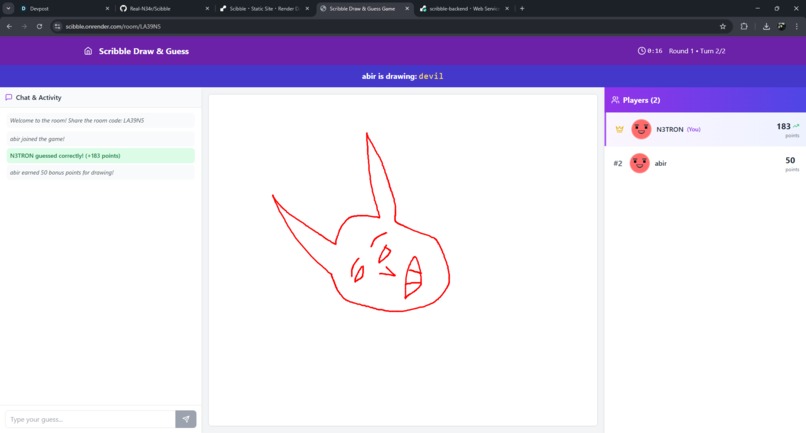Click the Scribble Draw & Guess title
The image size is (806, 433).
(143, 51)
